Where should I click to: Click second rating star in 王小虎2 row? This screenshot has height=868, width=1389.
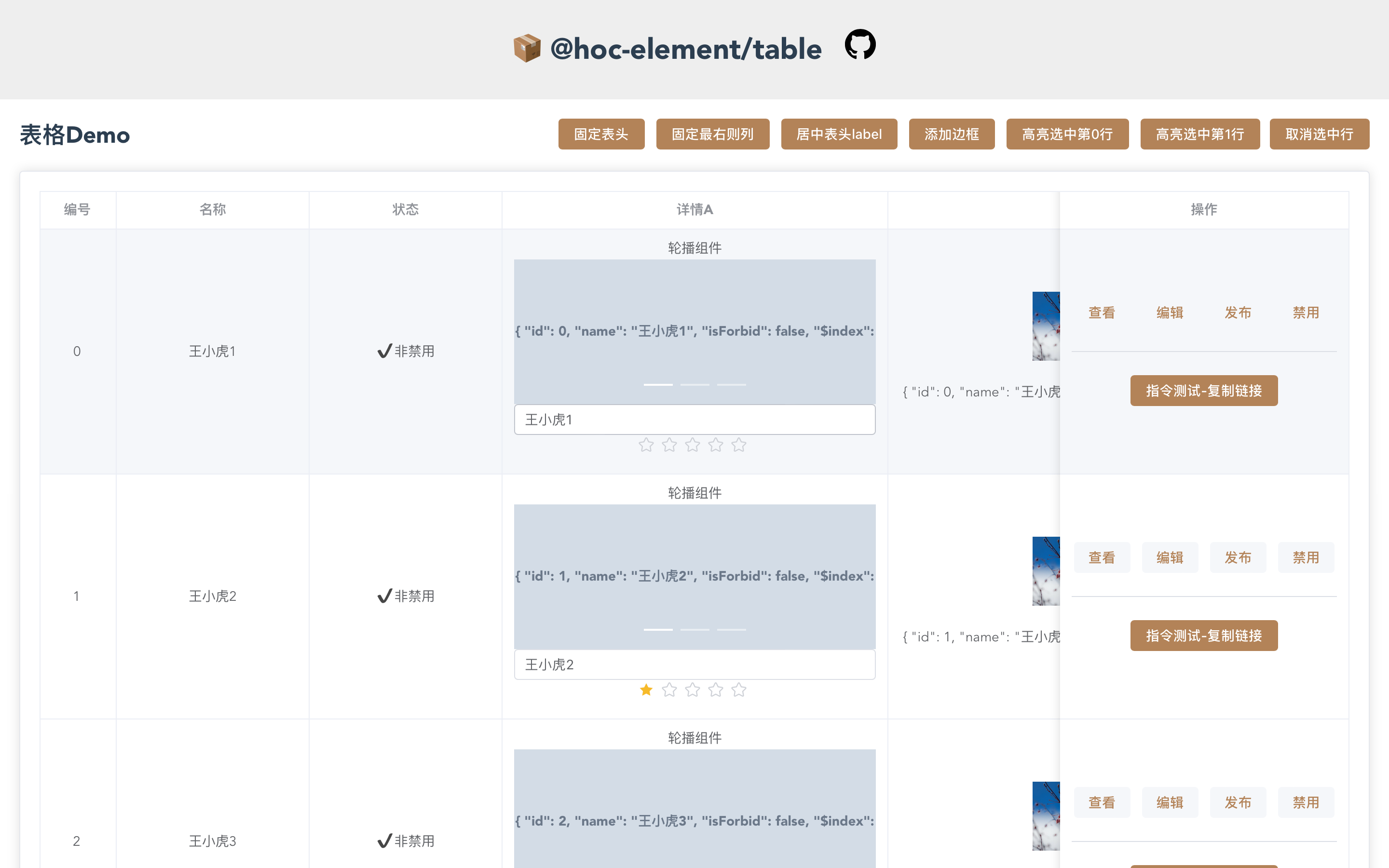[669, 690]
